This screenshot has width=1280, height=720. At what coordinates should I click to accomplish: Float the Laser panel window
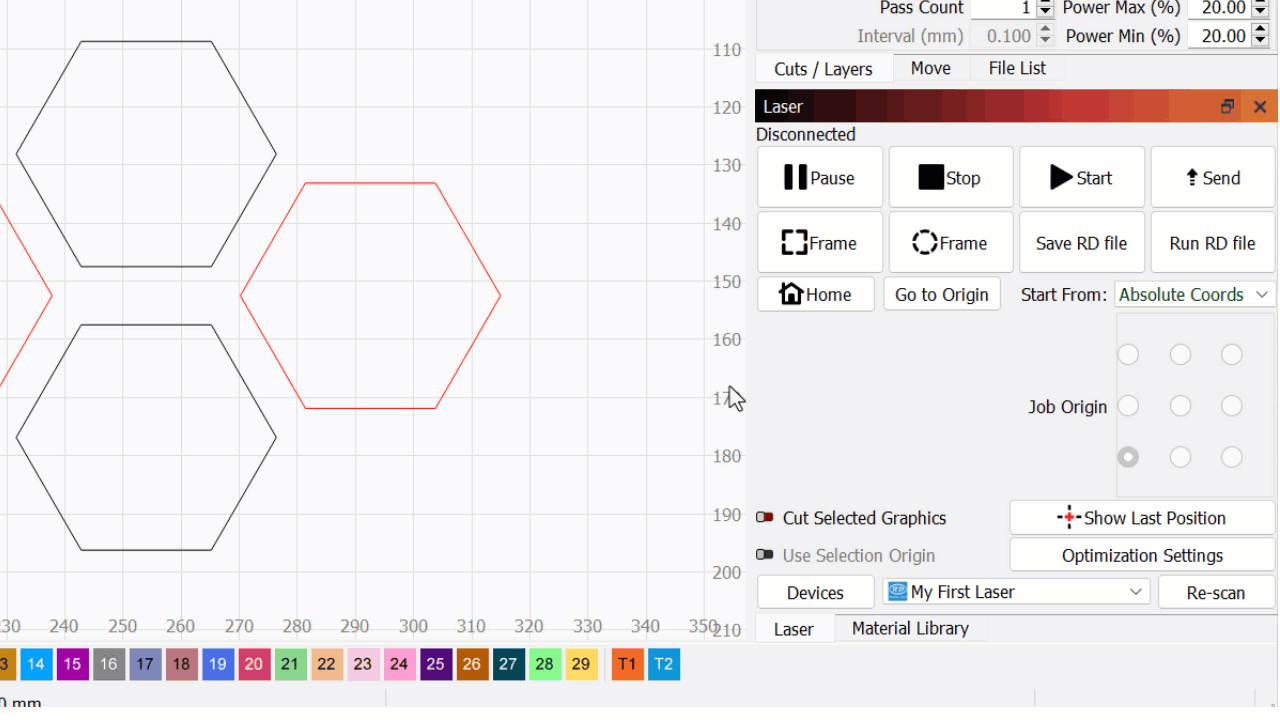click(x=1228, y=107)
